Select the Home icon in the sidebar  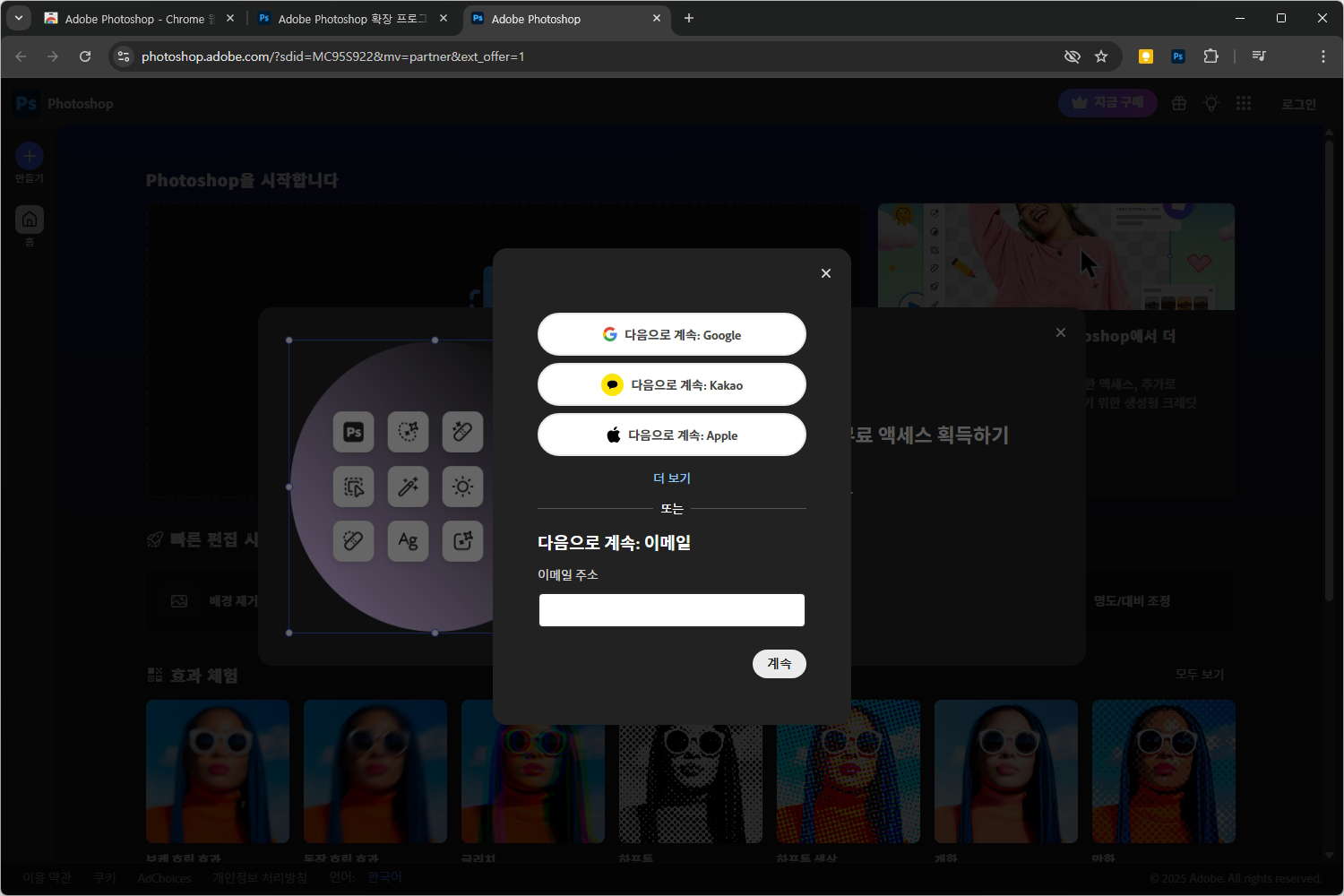30,220
